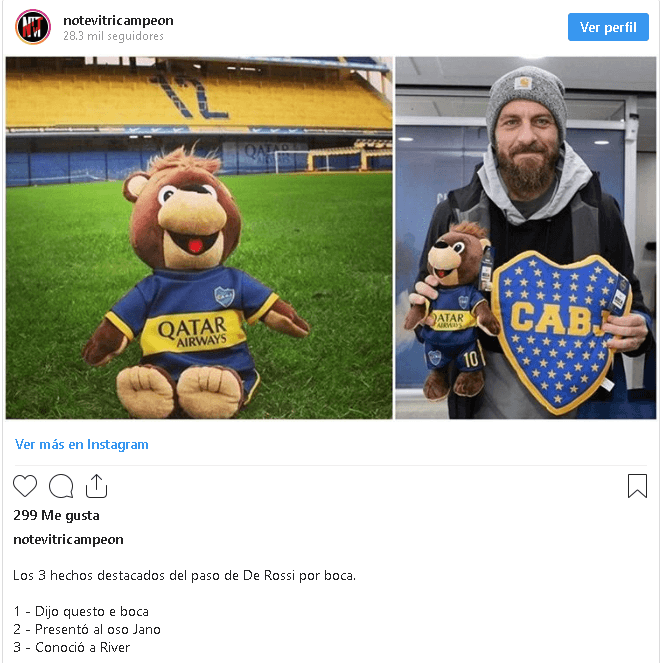Select the line "2 - Presentó al oso Jano"
The height and width of the screenshot is (663, 661).
click(87, 629)
